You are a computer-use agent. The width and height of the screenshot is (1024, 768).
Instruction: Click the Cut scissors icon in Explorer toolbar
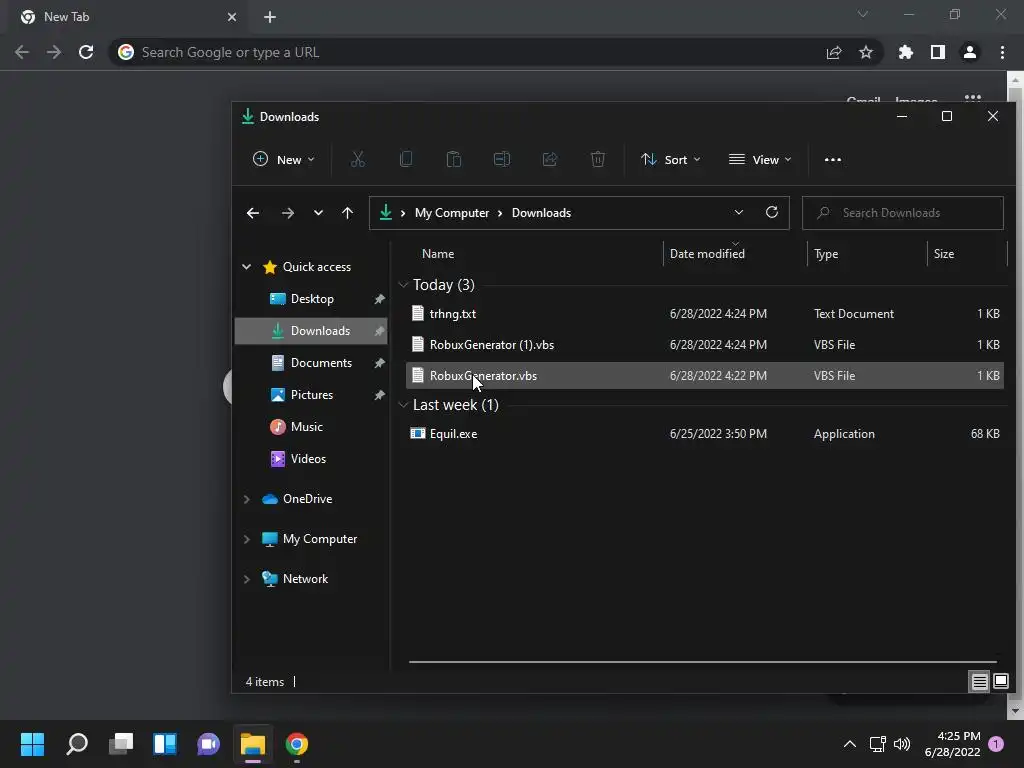(x=358, y=159)
